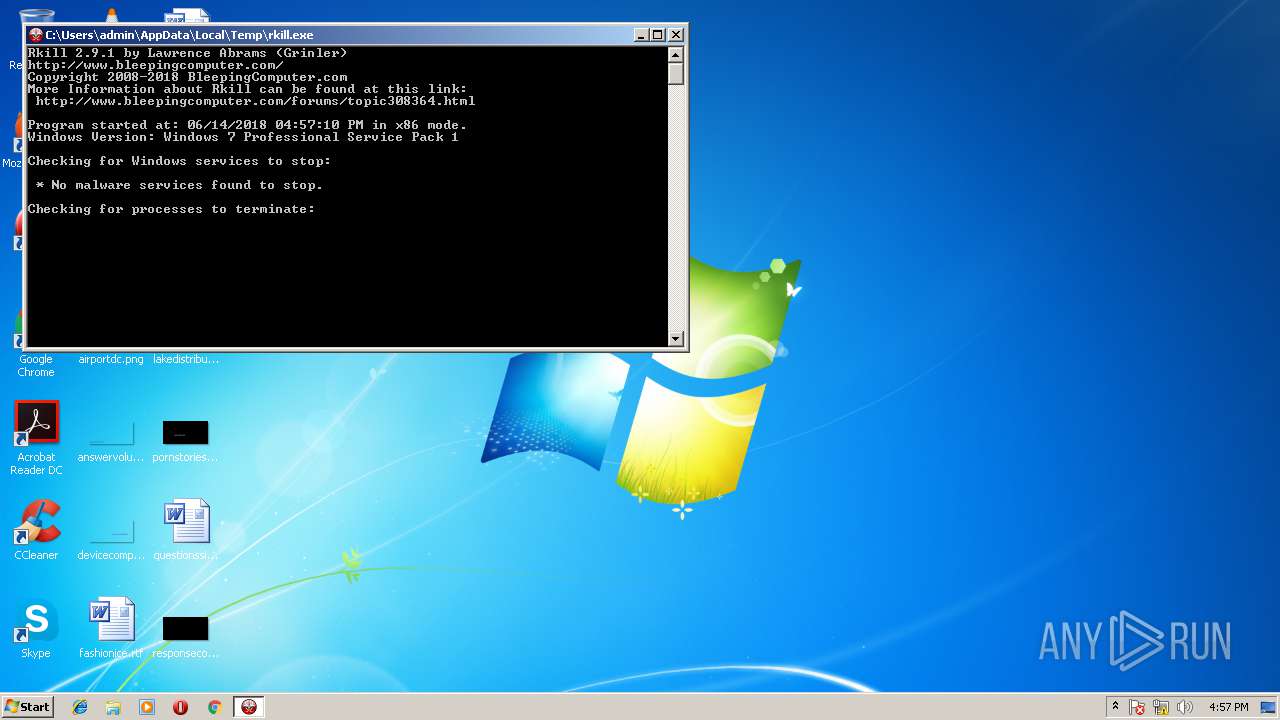The image size is (1280, 720).
Task: Click the 'No malware services found' line
Action: point(179,185)
